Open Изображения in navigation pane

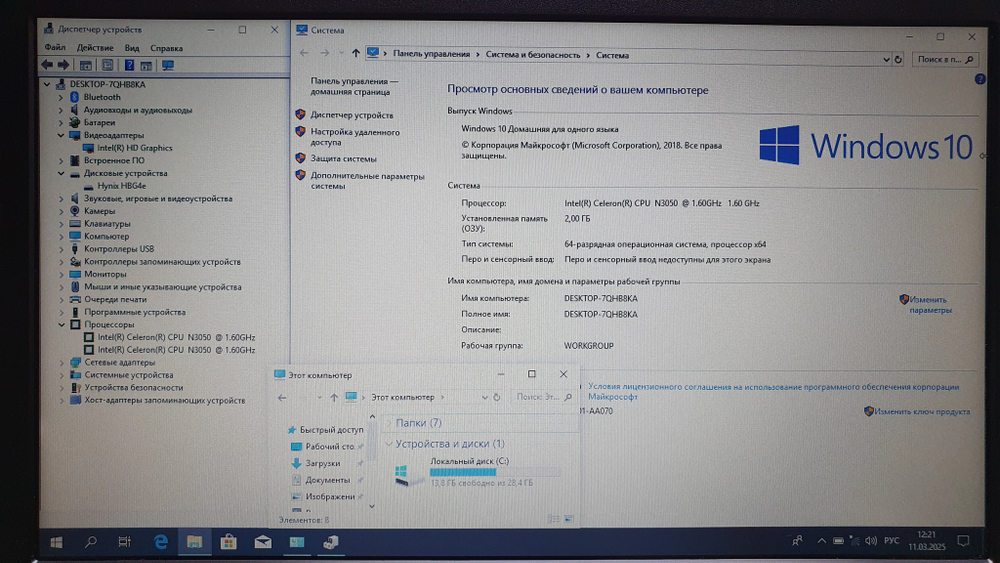pos(330,497)
